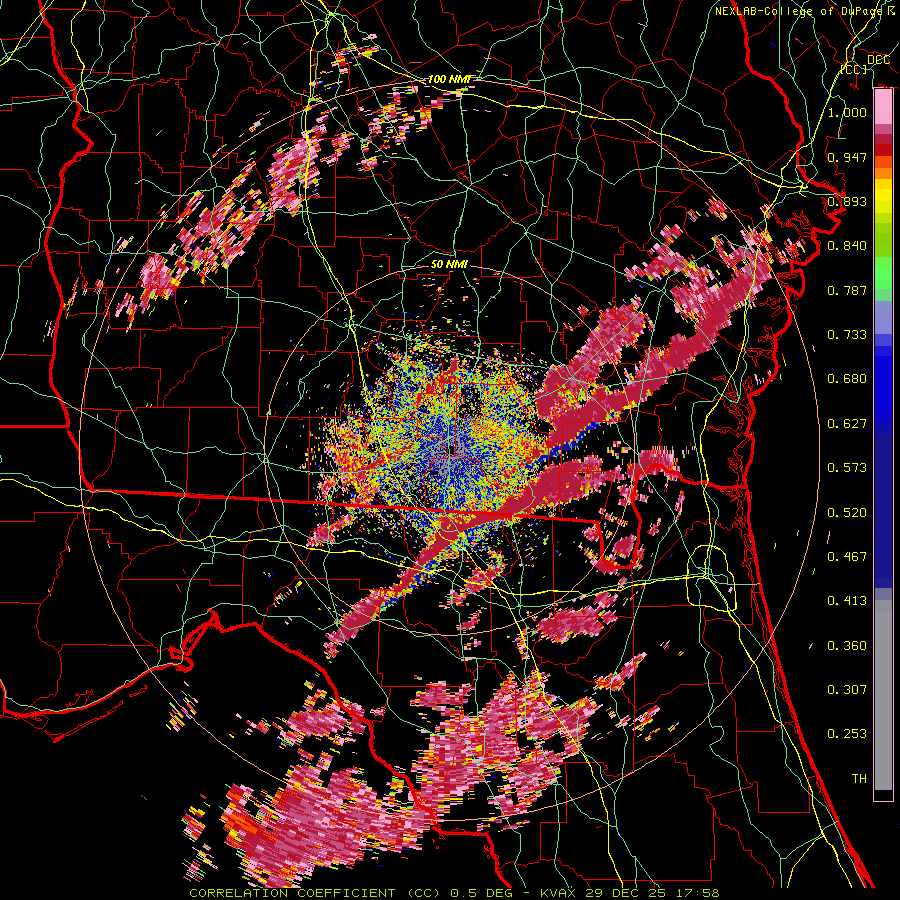Click the 50 NMI range ring label
Screen dimensions: 900x900
449,265
